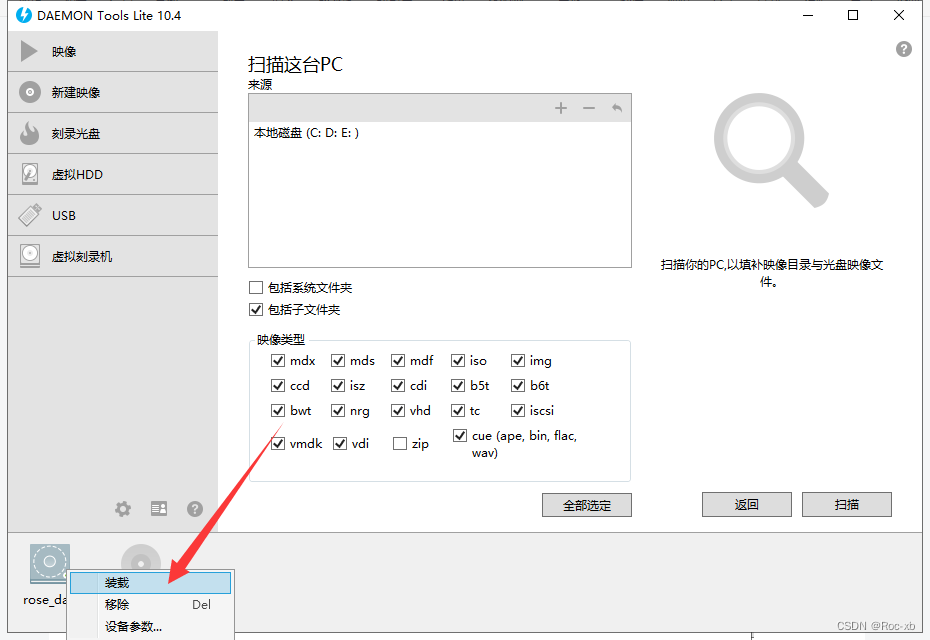Toggle the isz checkbox
The width and height of the screenshot is (930, 640).
338,386
